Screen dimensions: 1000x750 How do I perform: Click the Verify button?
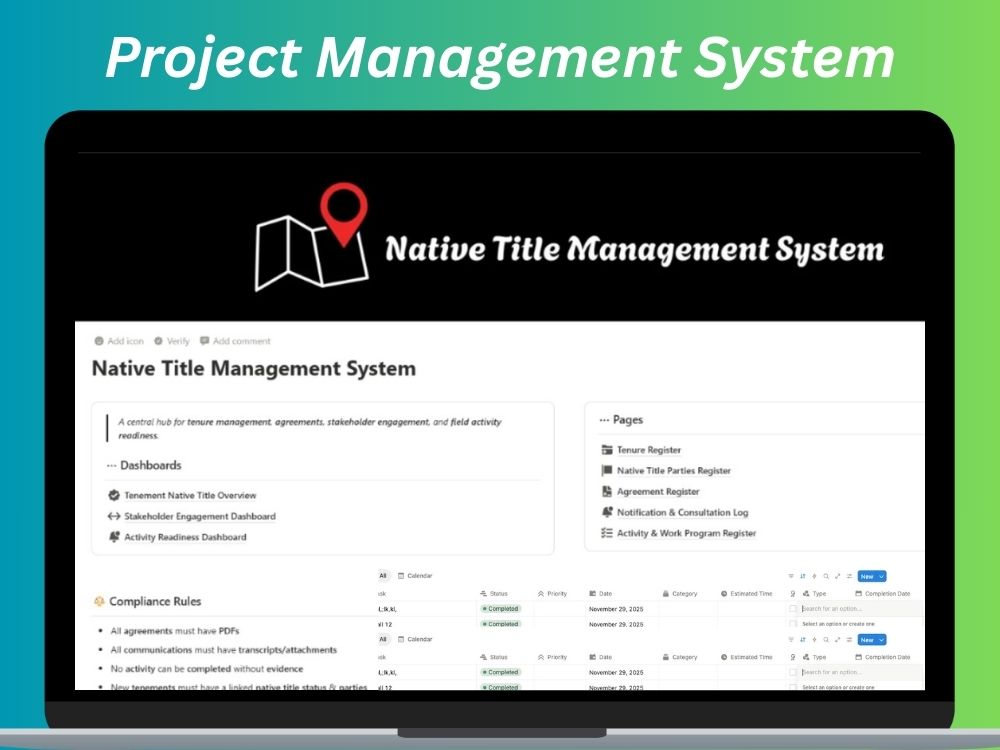172,341
